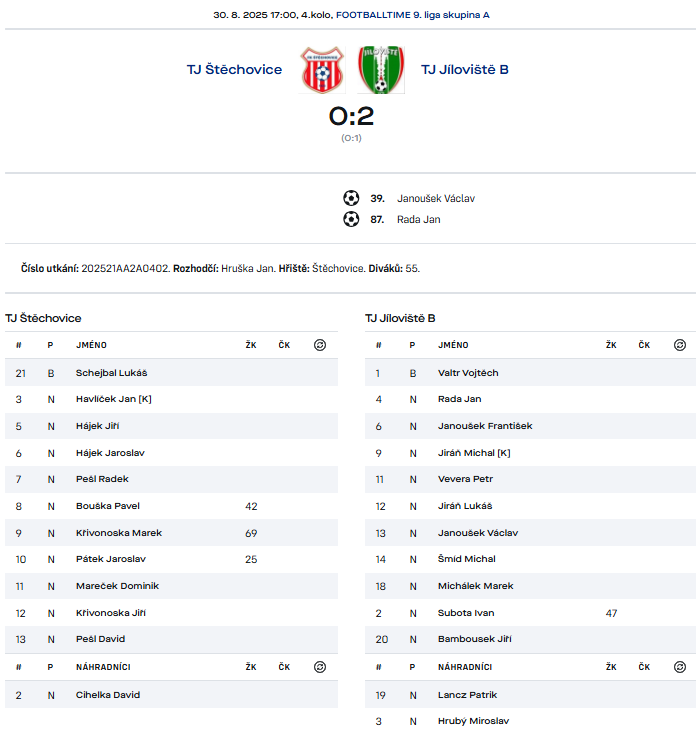Click substitution icon in Štěchovice Náhradníci header
This screenshot has height=732, width=696.
(x=319, y=667)
